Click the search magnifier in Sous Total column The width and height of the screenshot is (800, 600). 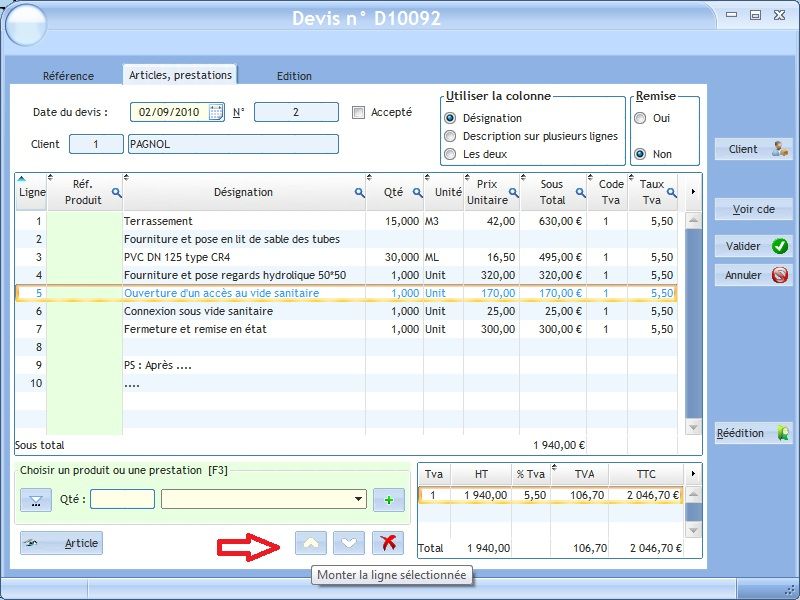581,192
